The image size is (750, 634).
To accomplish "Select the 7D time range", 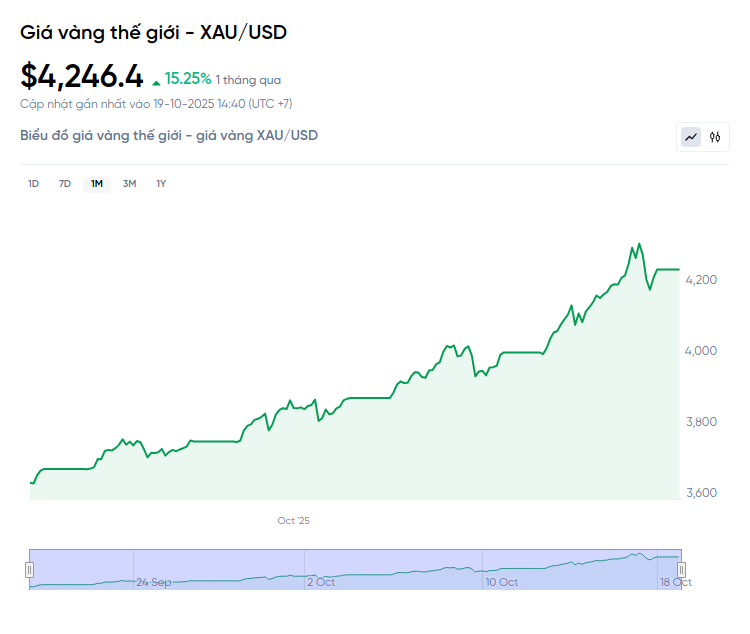I will tap(65, 183).
